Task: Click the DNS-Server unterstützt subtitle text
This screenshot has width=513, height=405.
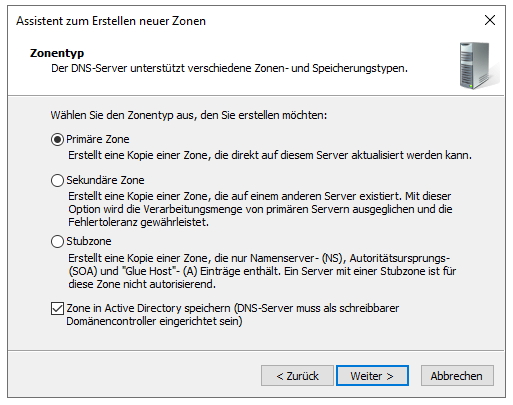Action: pos(229,68)
